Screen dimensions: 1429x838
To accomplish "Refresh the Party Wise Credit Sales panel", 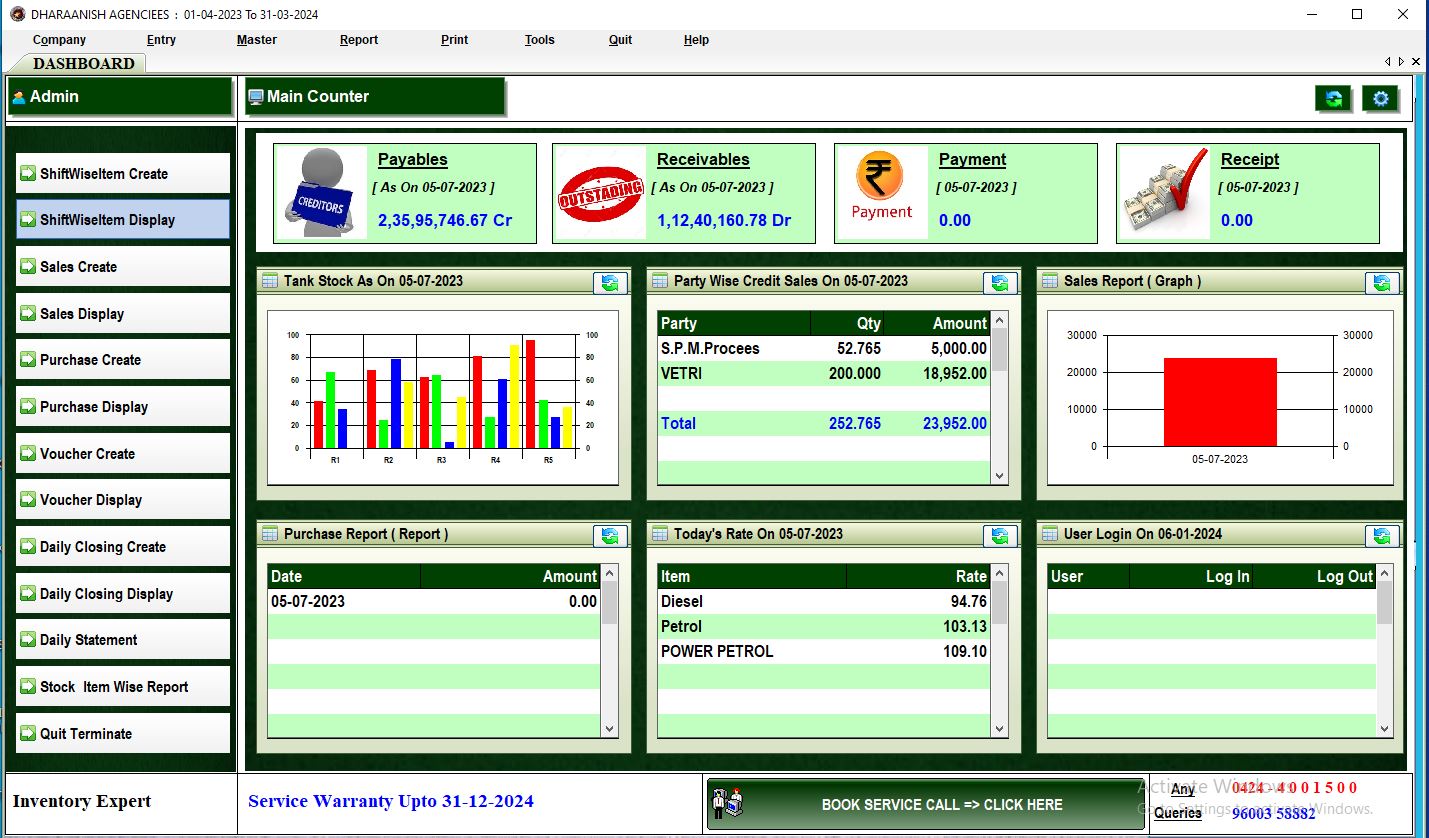I will tap(1000, 283).
